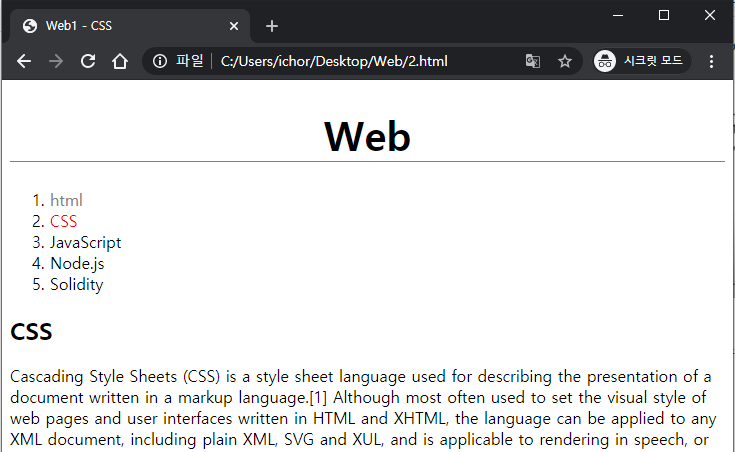Open the browser home page

[120, 61]
